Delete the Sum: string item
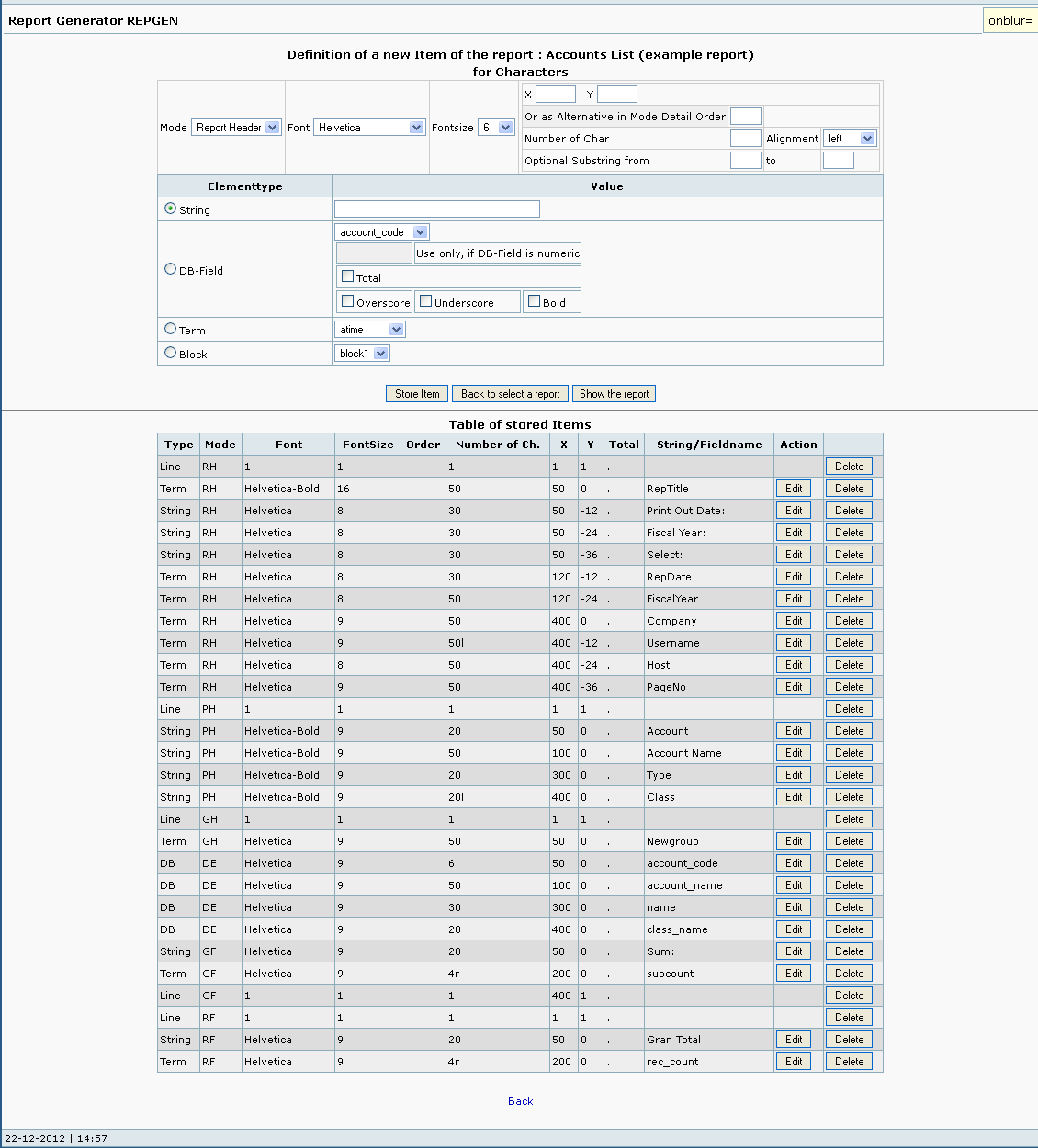1038x1148 pixels. point(849,951)
